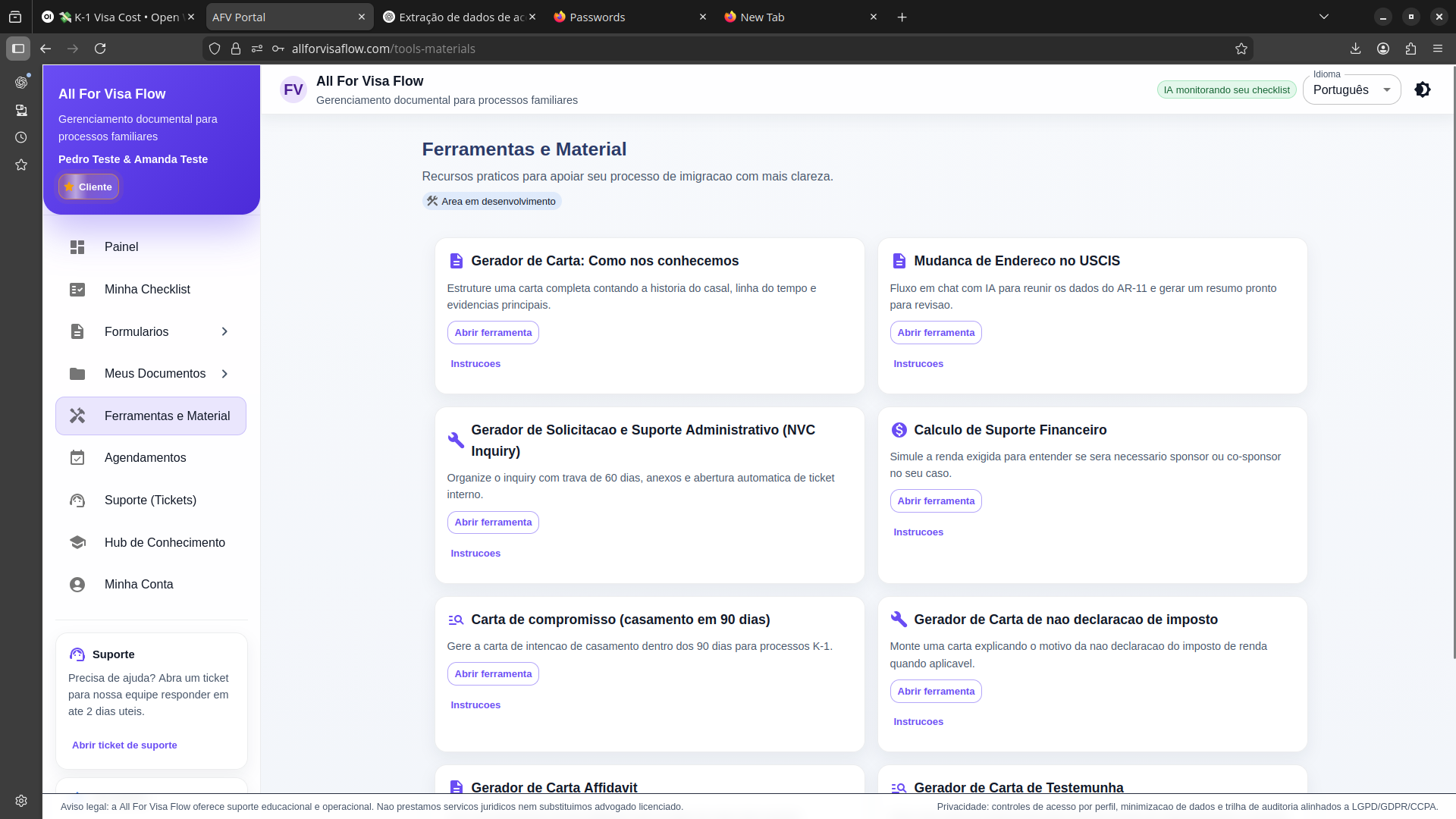This screenshot has width=1456, height=819.
Task: Select the Painel dashboard icon in sidebar
Action: tap(77, 246)
